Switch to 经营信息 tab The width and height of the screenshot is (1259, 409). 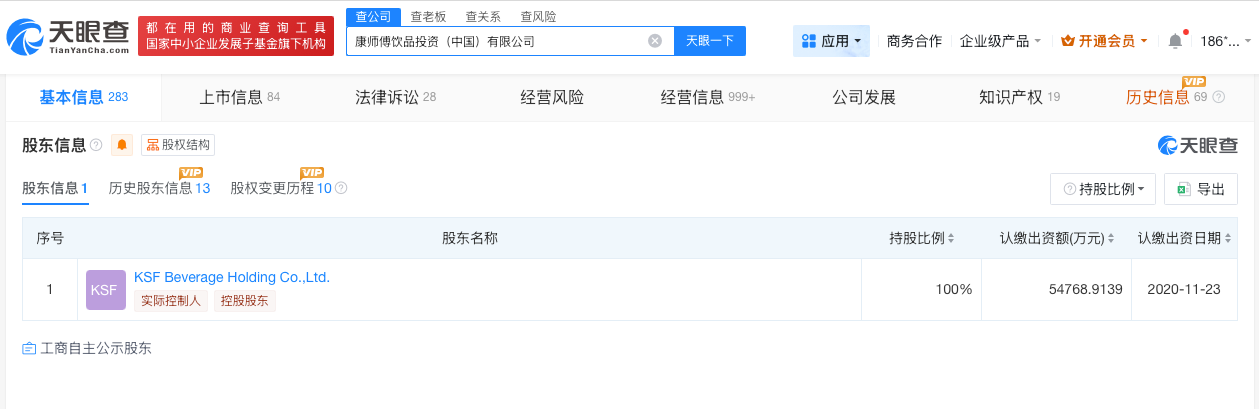[x=707, y=97]
